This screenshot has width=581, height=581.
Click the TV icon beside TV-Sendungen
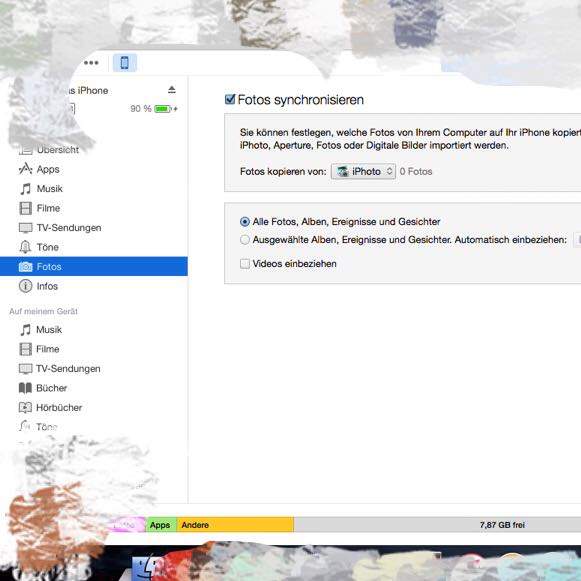pos(25,228)
